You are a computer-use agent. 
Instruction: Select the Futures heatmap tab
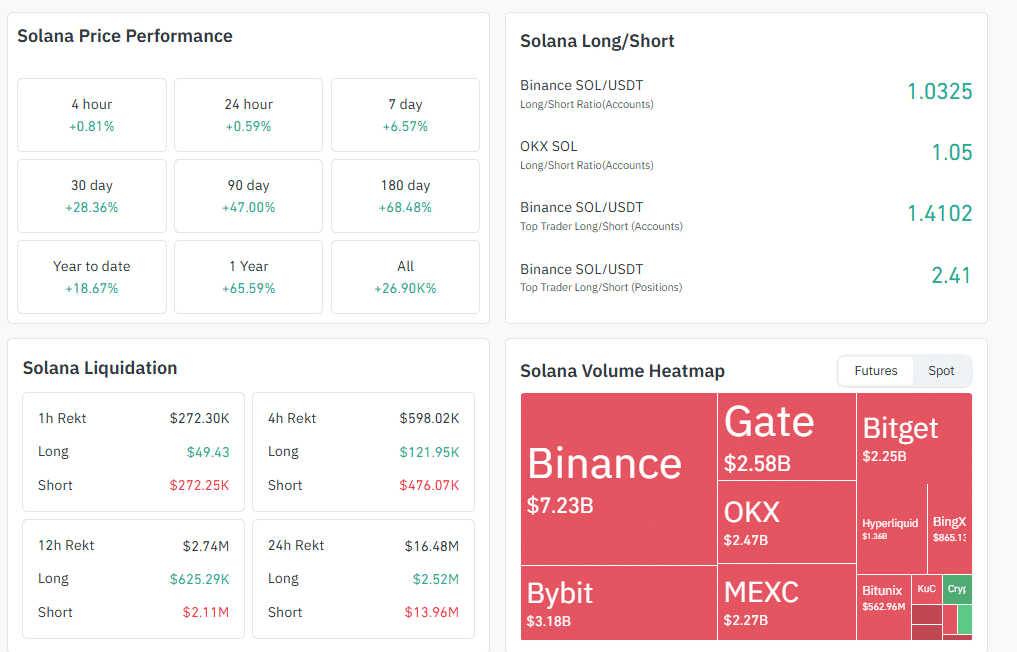coord(876,370)
